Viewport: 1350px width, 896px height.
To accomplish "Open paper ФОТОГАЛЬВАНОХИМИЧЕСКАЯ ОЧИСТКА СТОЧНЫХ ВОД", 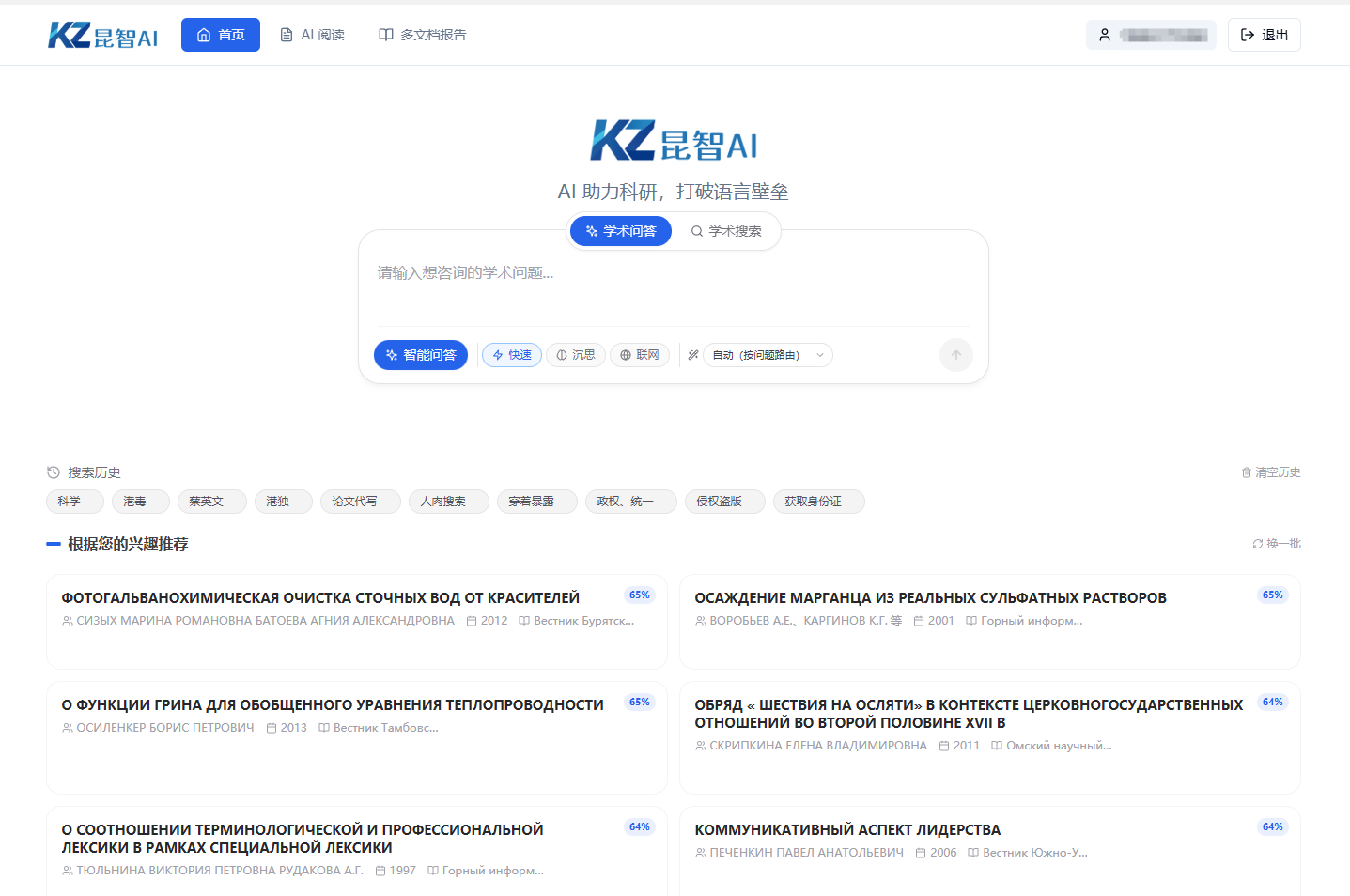I will pyautogui.click(x=320, y=598).
